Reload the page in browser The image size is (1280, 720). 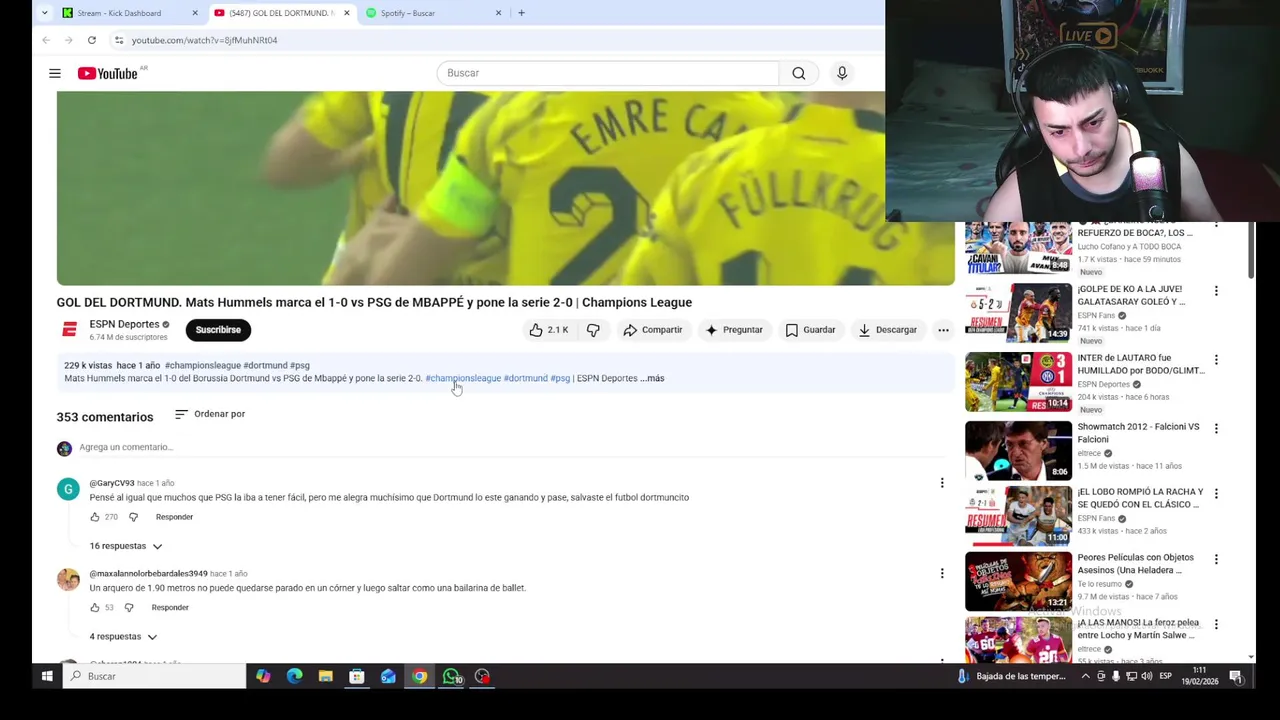point(91,40)
